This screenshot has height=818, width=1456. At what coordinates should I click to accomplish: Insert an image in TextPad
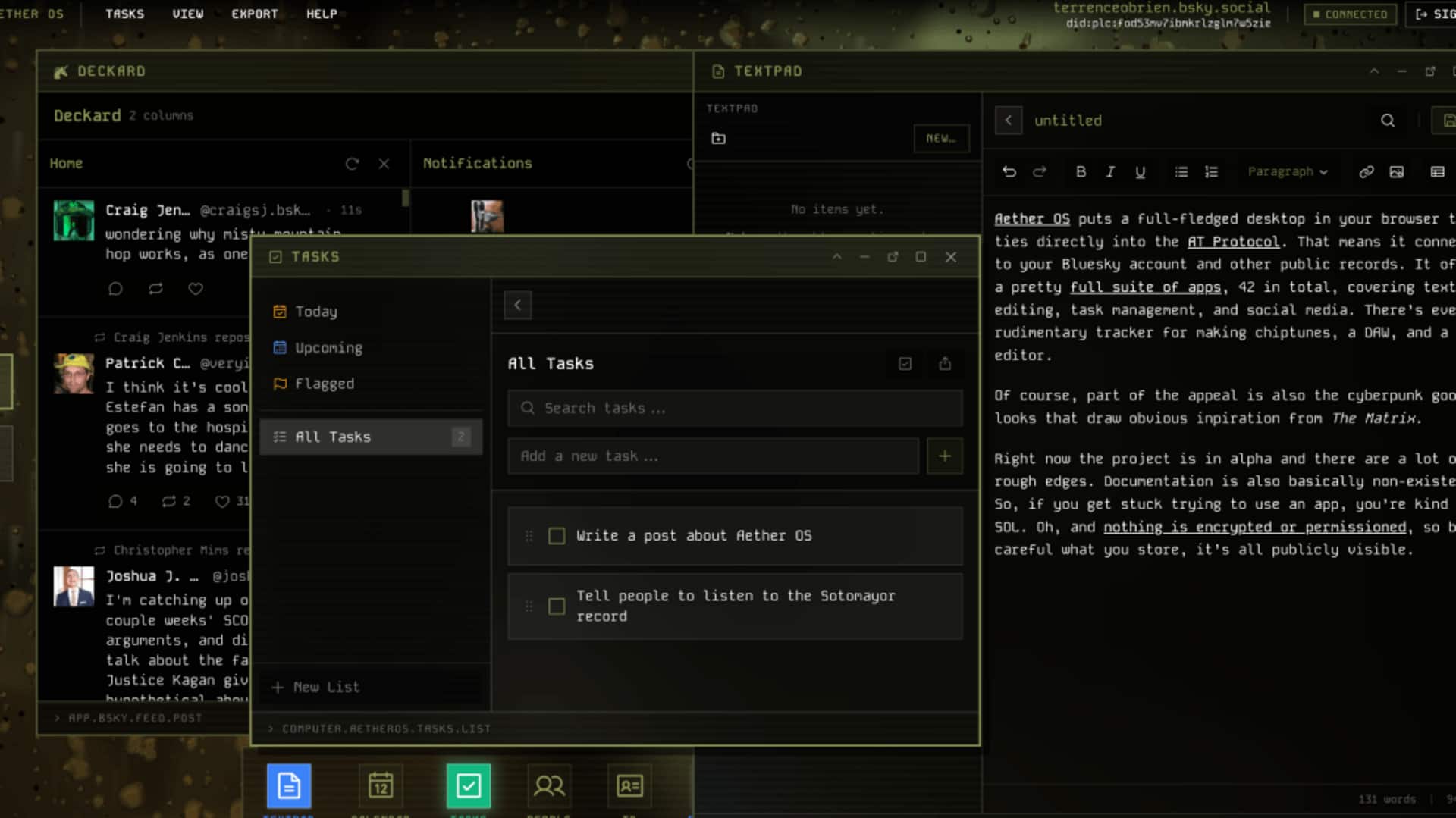click(1396, 171)
